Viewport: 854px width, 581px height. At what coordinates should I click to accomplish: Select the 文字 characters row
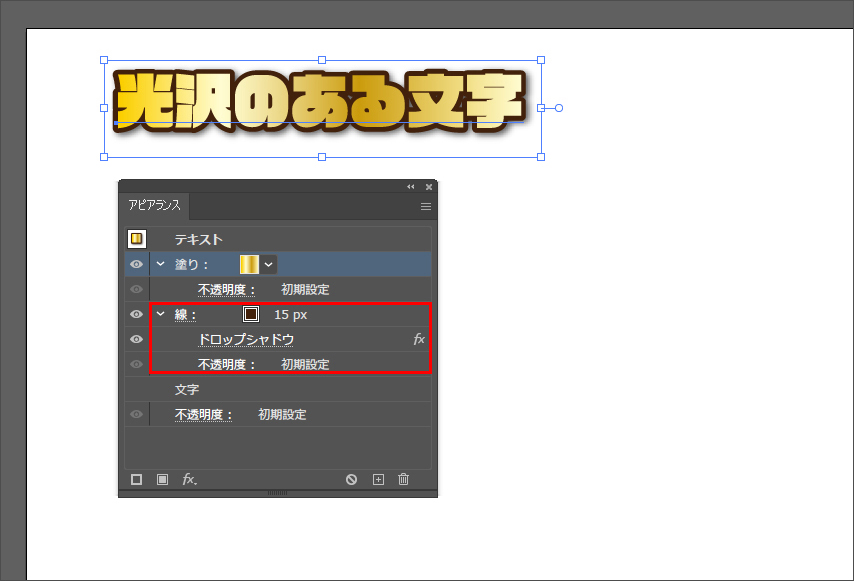[x=278, y=389]
